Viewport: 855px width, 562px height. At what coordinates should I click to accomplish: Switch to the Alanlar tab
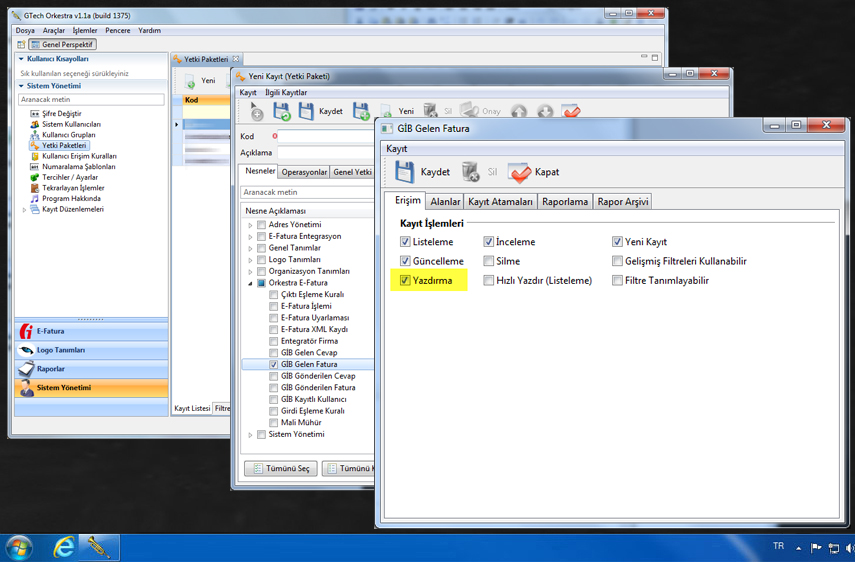click(x=445, y=202)
